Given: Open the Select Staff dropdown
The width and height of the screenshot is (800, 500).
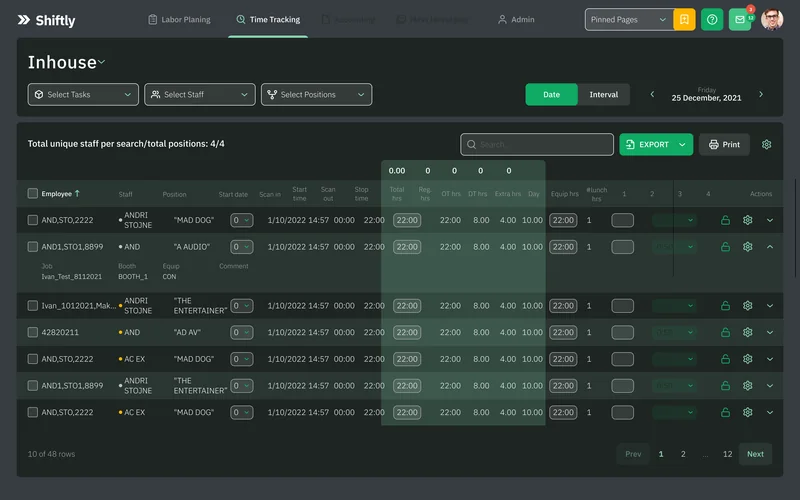Looking at the screenshot, I should [199, 94].
